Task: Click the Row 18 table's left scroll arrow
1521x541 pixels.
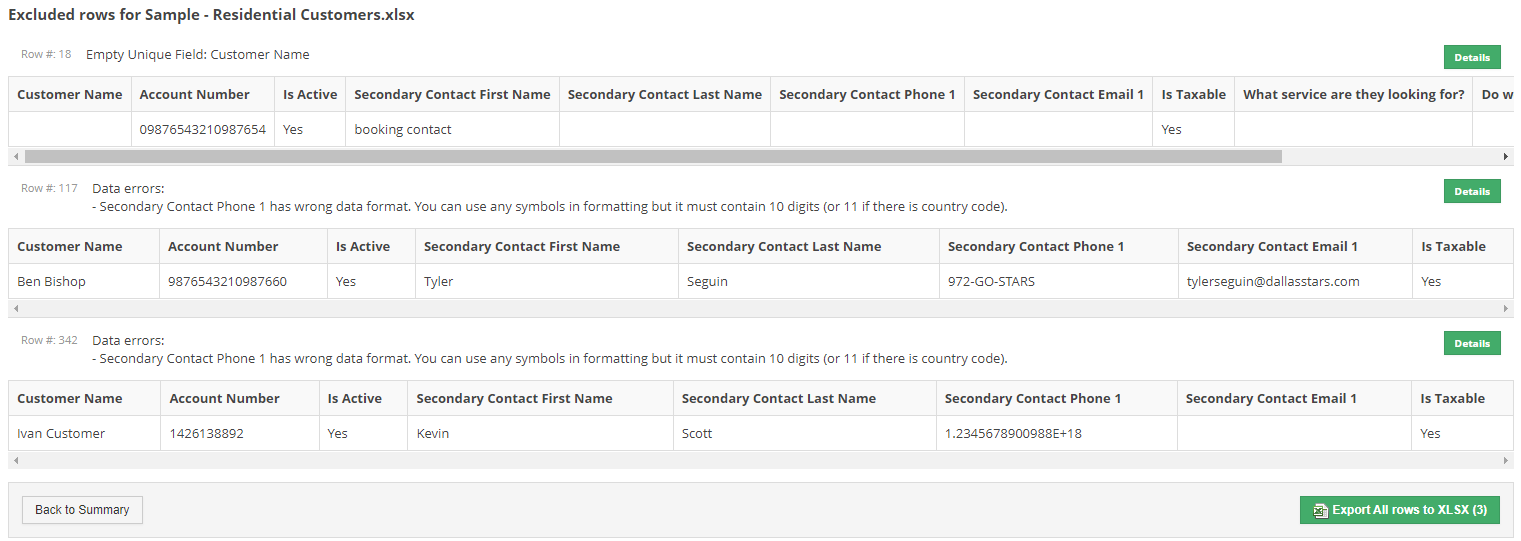Action: 15,157
